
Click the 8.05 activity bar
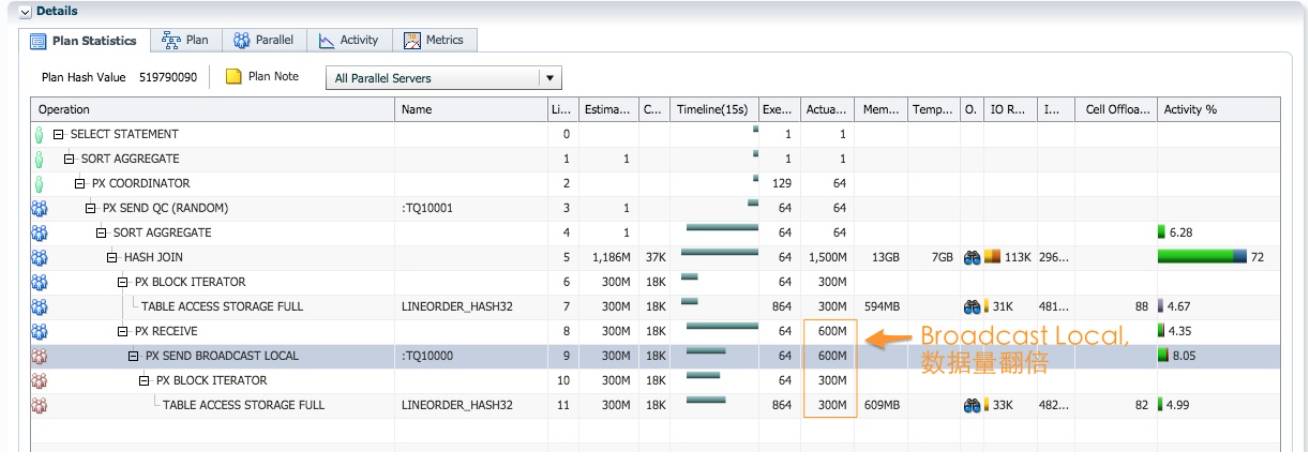[x=1164, y=355]
